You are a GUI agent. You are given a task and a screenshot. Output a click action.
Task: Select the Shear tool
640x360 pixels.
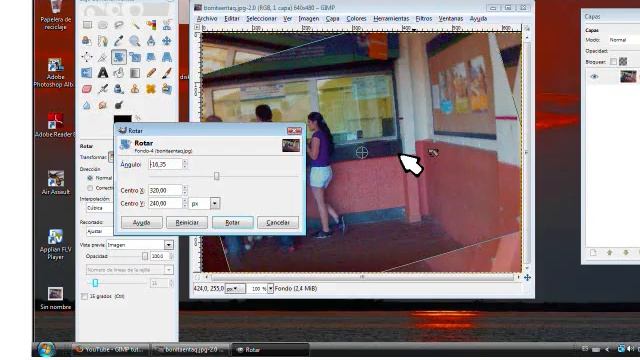coord(151,57)
